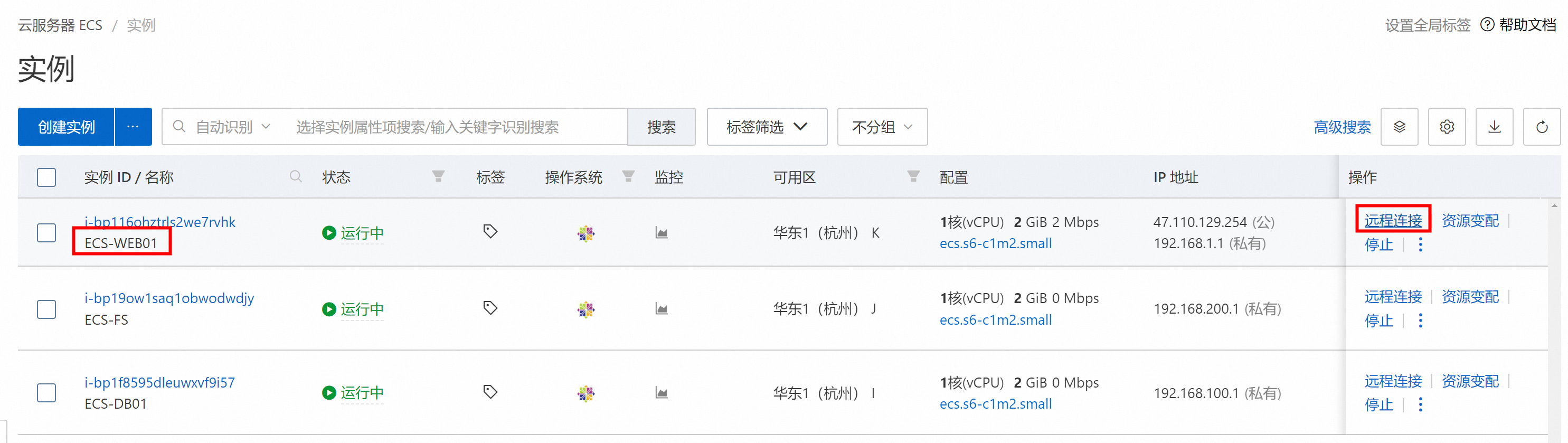The height and width of the screenshot is (443, 1568).
Task: Click 停止 for ECS-FS
Action: [x=1378, y=321]
